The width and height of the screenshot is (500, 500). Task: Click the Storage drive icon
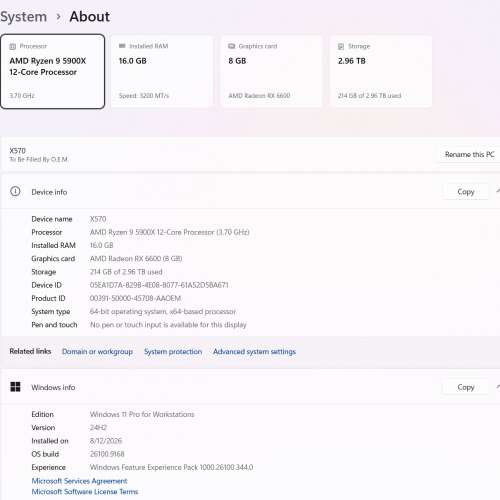tap(341, 46)
